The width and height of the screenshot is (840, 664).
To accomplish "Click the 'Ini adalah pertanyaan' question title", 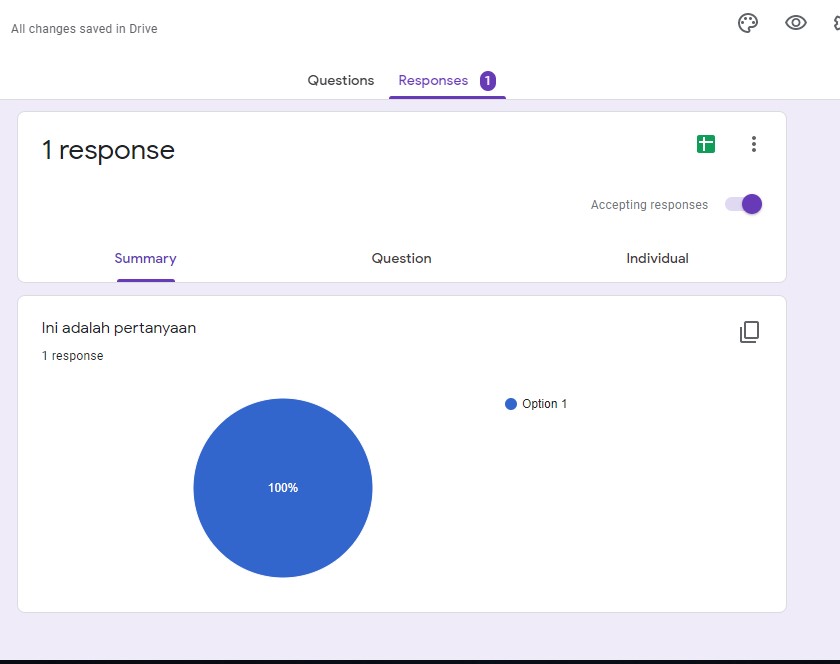I will pyautogui.click(x=119, y=328).
